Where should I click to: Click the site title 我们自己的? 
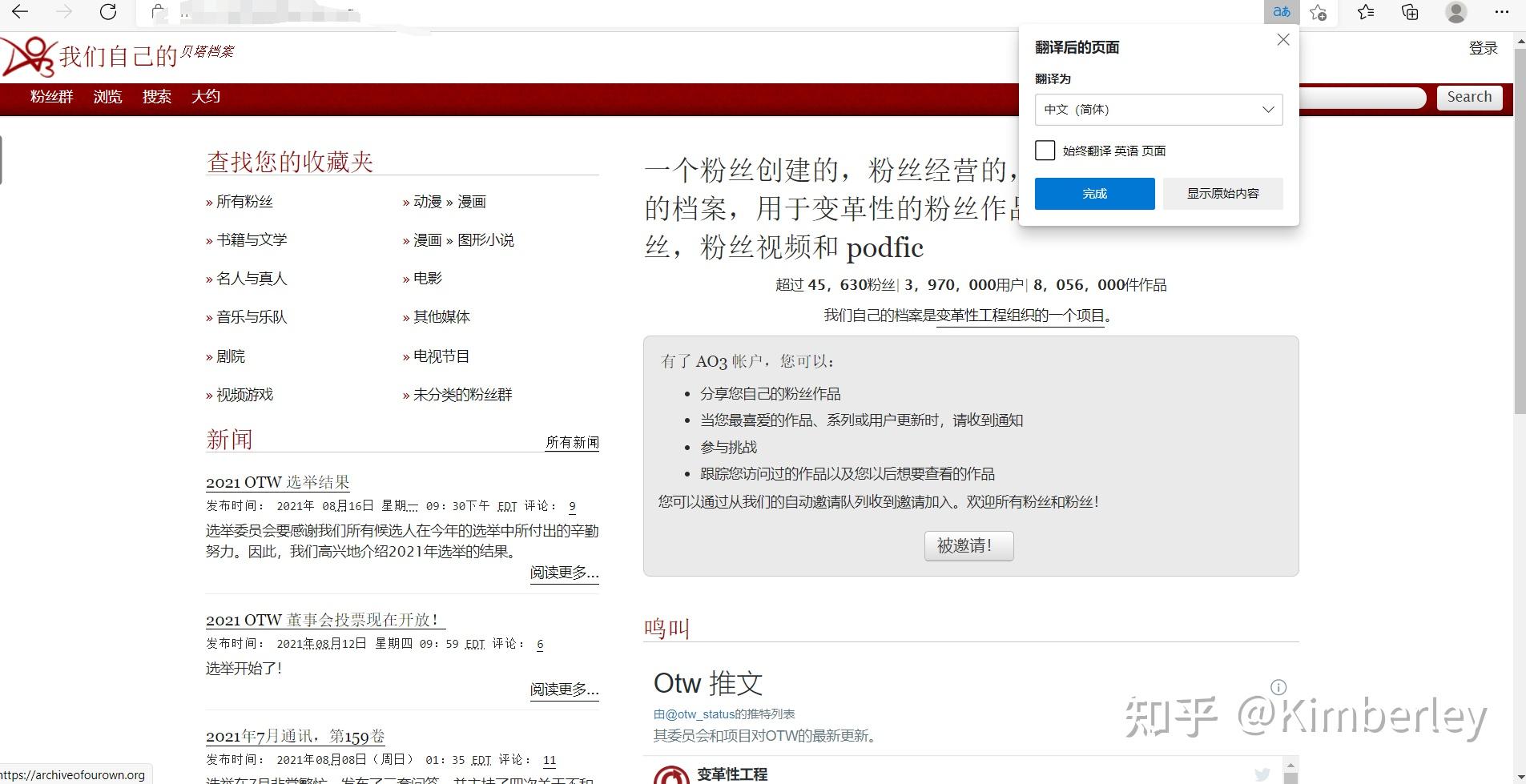click(118, 56)
